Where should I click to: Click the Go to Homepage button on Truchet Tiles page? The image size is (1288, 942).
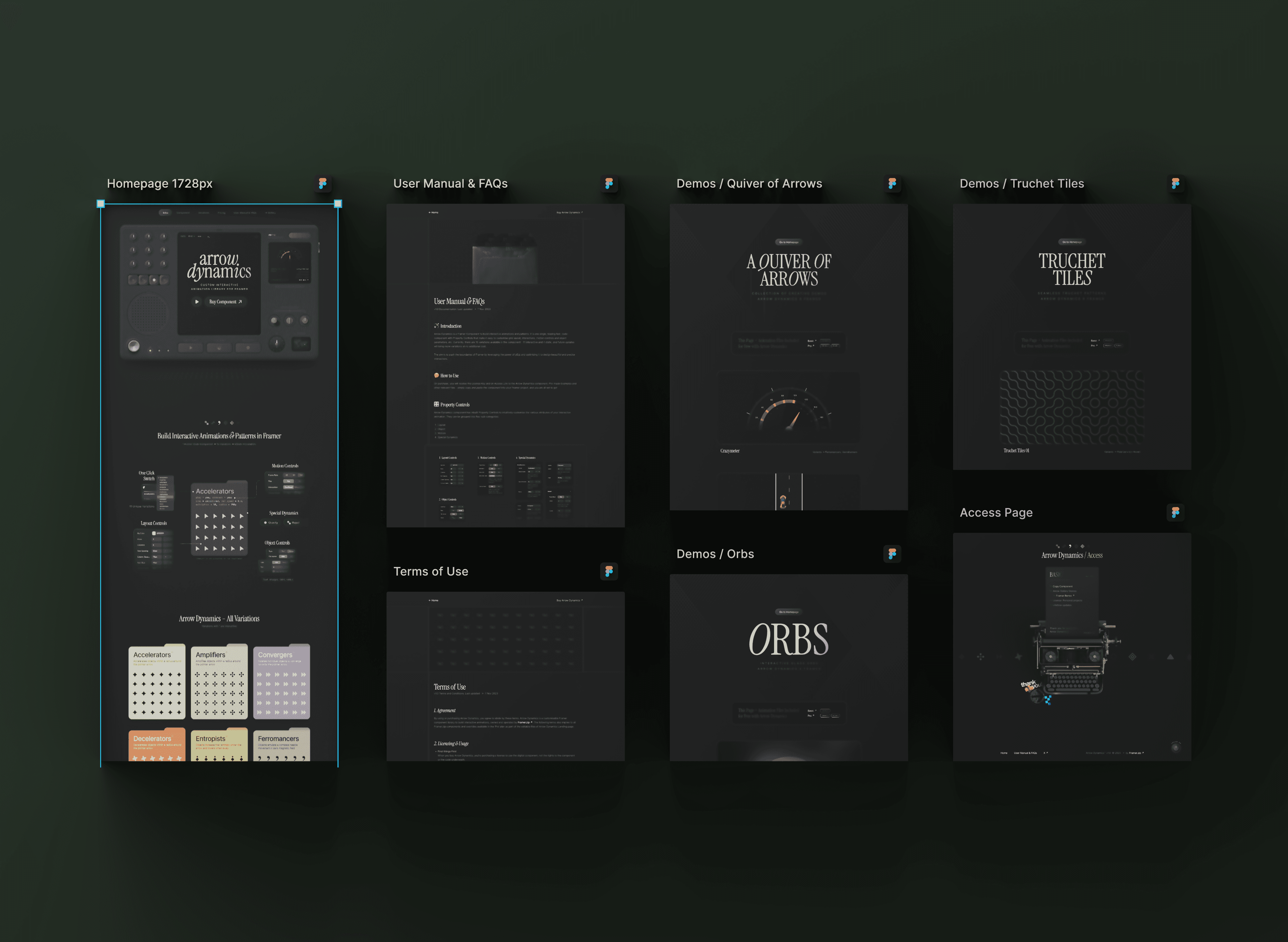pyautogui.click(x=1072, y=242)
